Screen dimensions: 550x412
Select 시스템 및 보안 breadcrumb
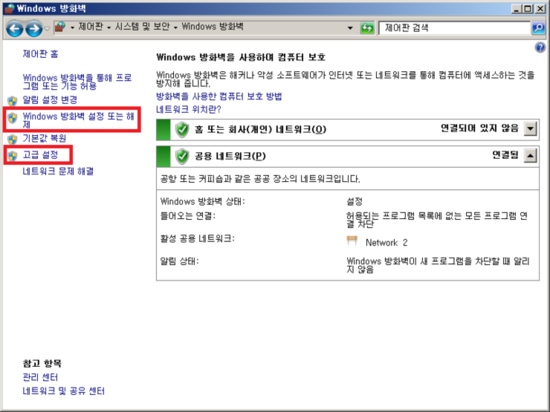pos(142,27)
